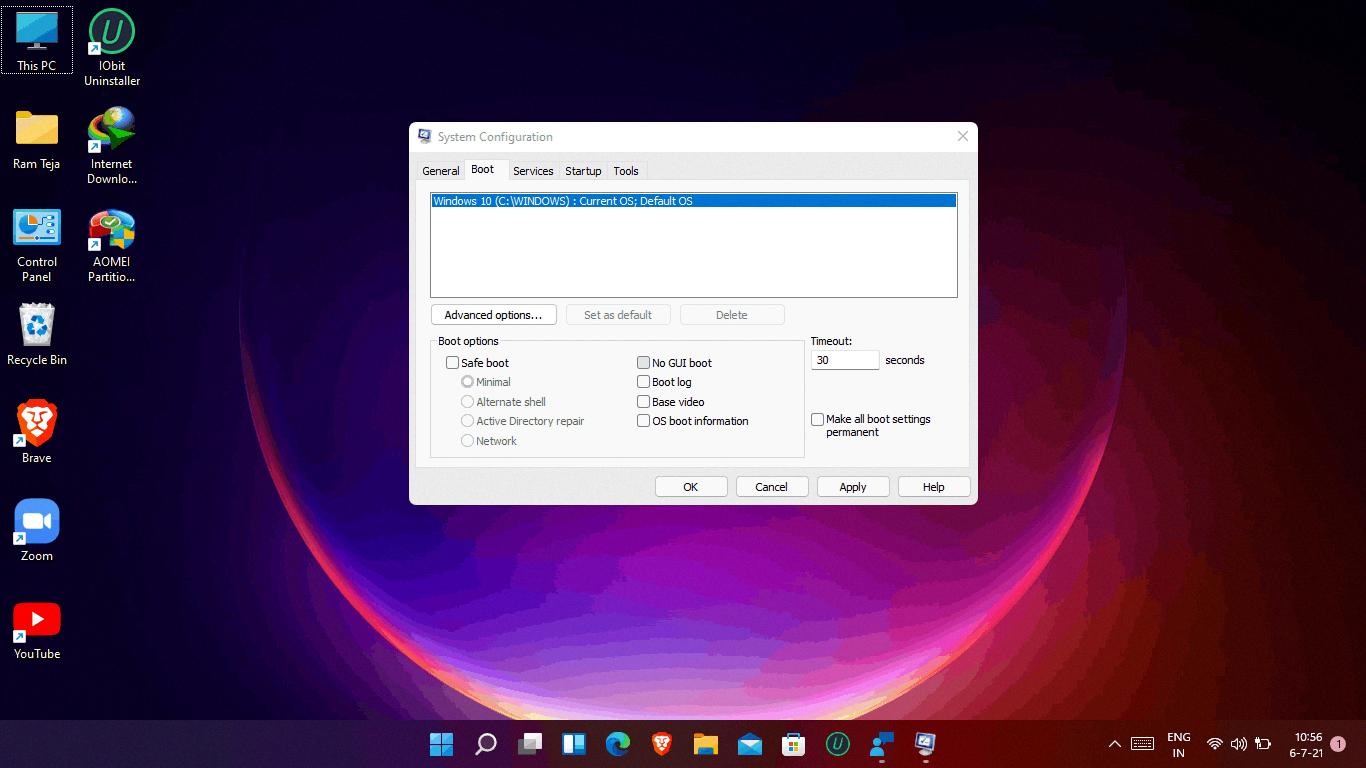
Task: Open the Zoom desktop icon
Action: (37, 523)
